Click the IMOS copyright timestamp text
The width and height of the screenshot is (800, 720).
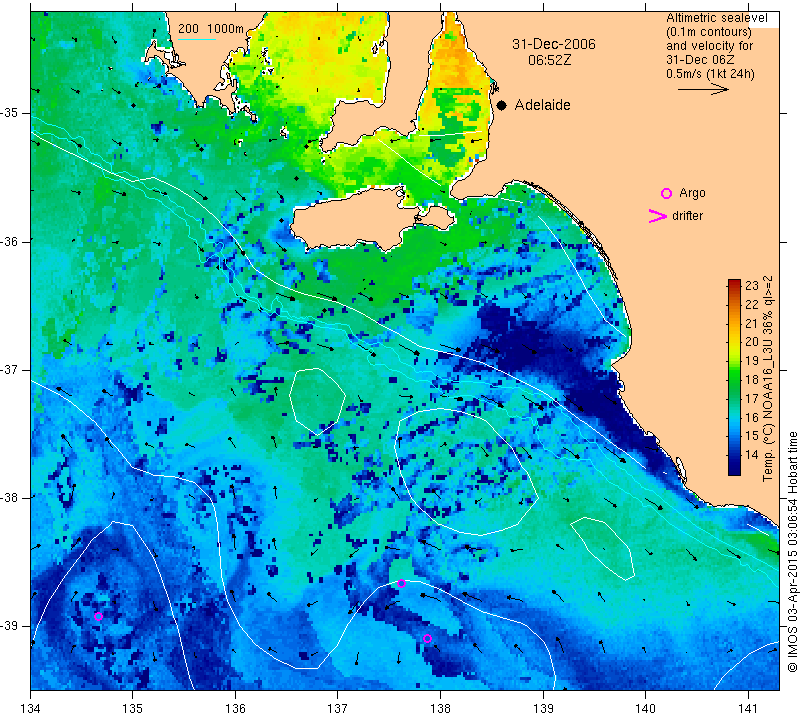point(792,551)
